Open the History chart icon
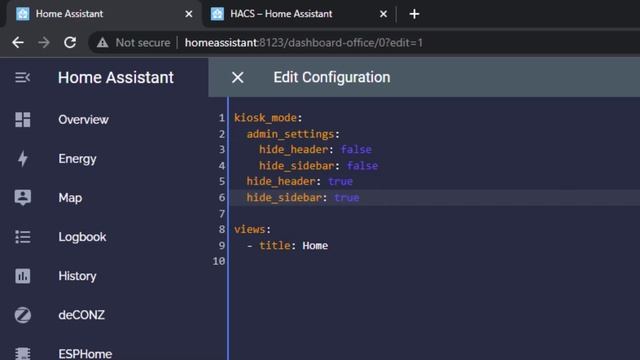640x360 pixels. click(22, 276)
